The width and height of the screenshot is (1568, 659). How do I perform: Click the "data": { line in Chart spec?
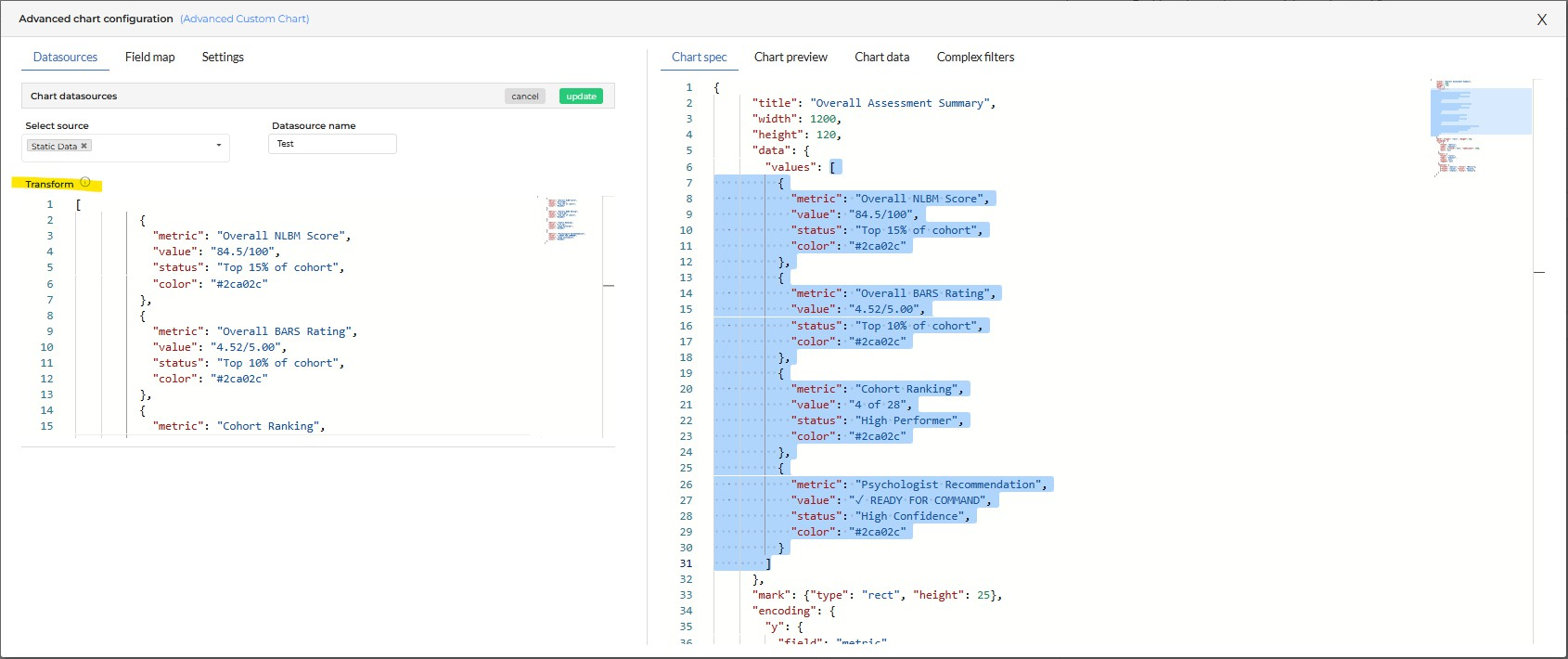[x=781, y=150]
